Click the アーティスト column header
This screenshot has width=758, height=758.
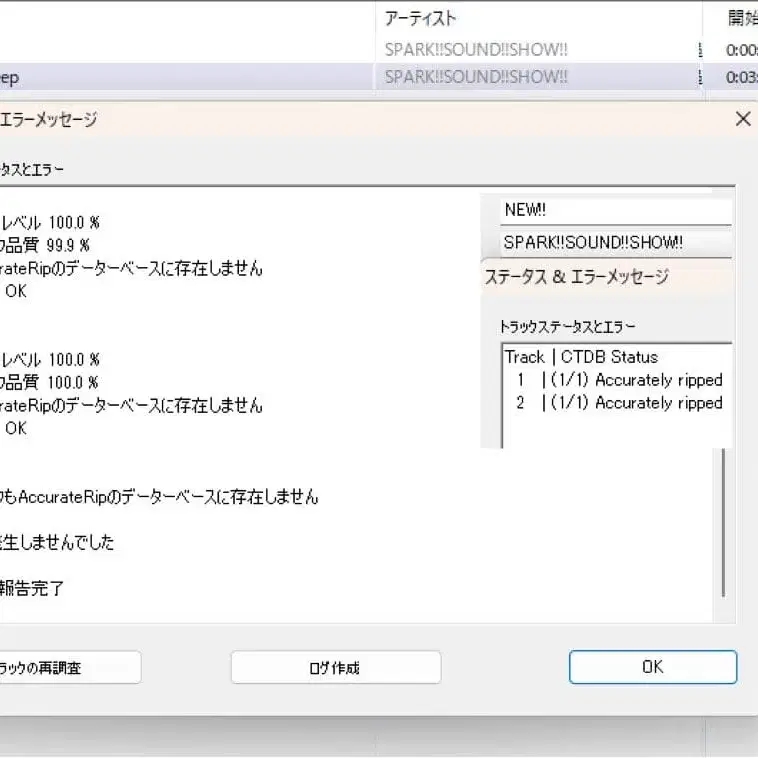pos(420,18)
